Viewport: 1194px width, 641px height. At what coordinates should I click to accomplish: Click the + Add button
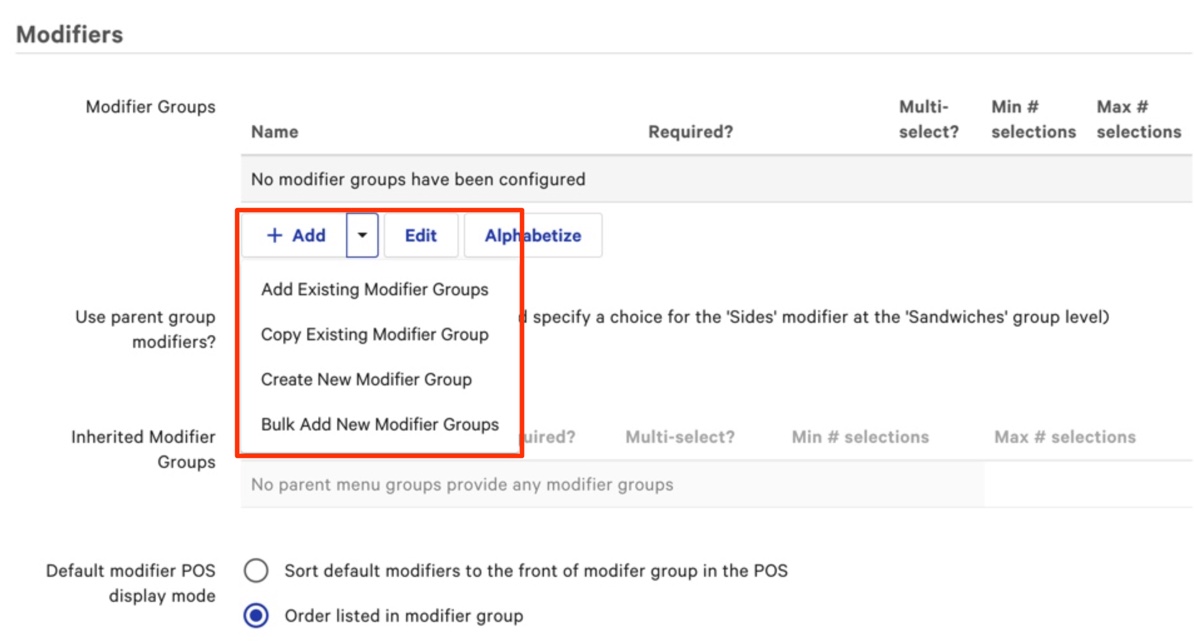(297, 235)
